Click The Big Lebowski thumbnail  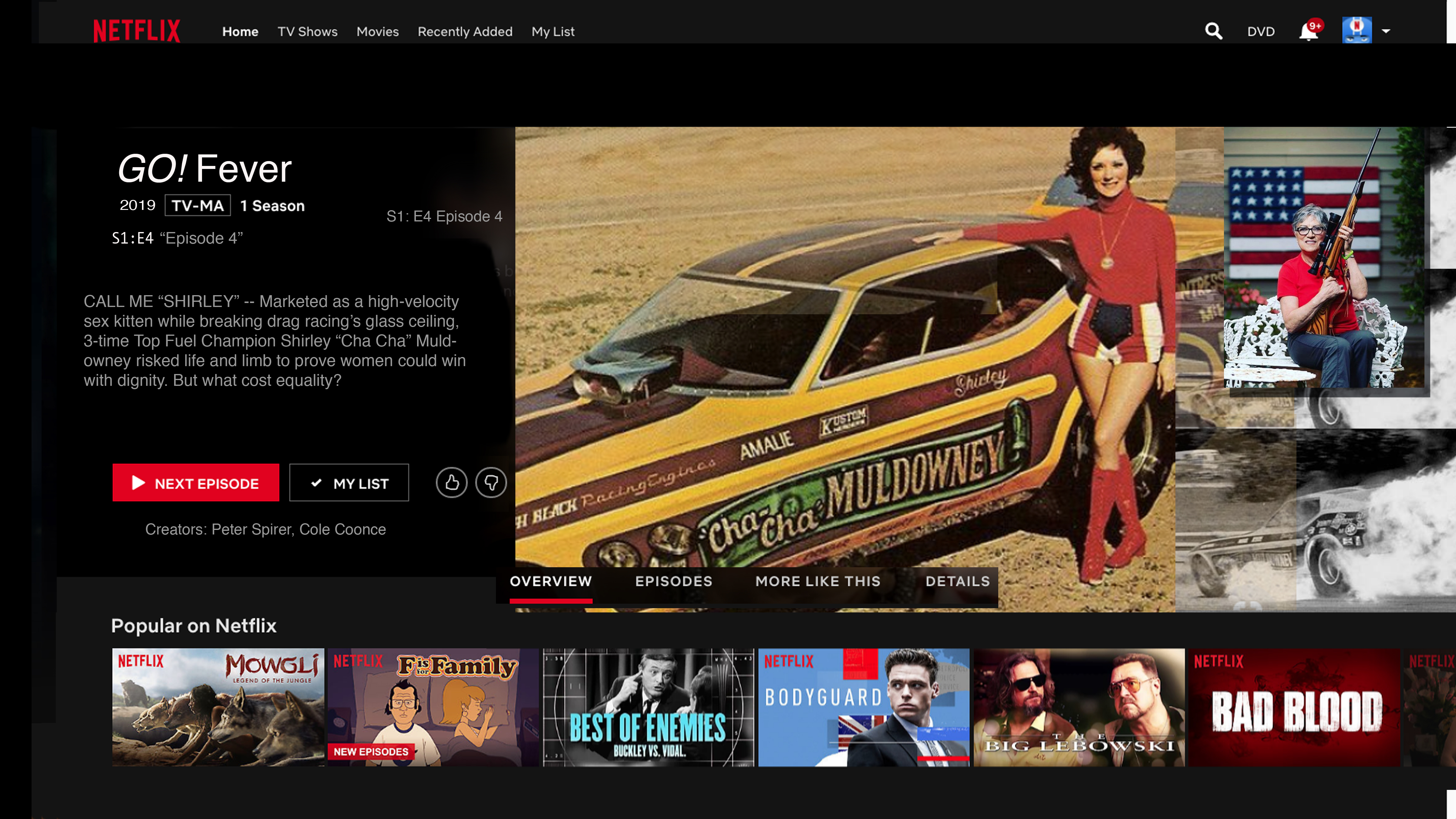1078,707
